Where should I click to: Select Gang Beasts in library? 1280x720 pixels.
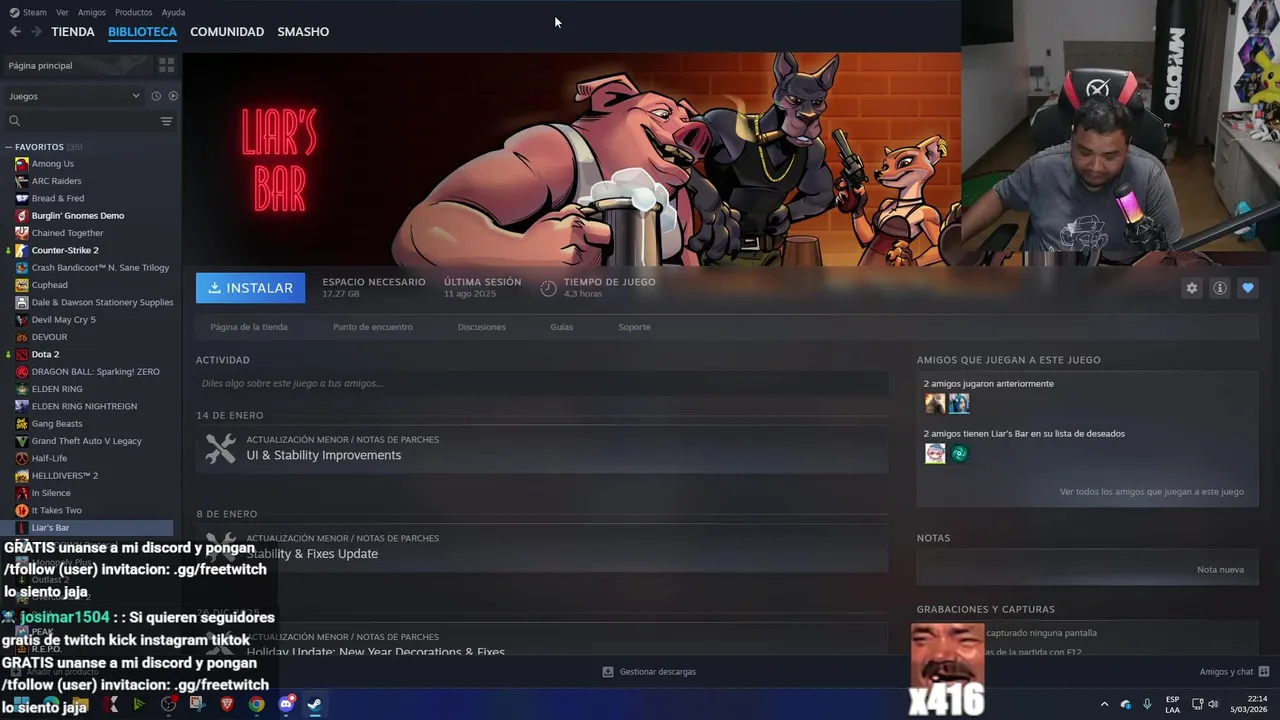(56, 424)
